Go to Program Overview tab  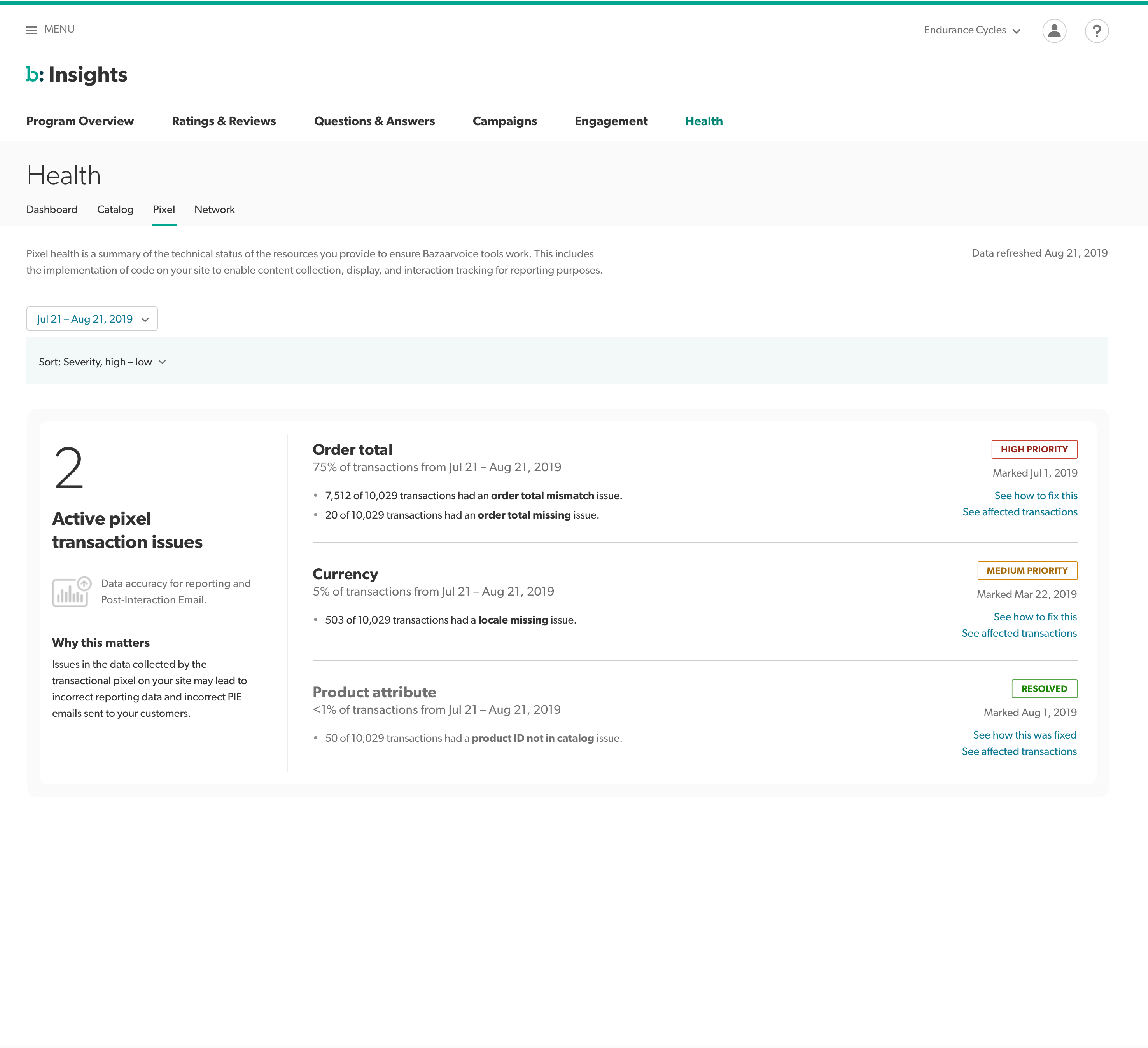[x=80, y=121]
